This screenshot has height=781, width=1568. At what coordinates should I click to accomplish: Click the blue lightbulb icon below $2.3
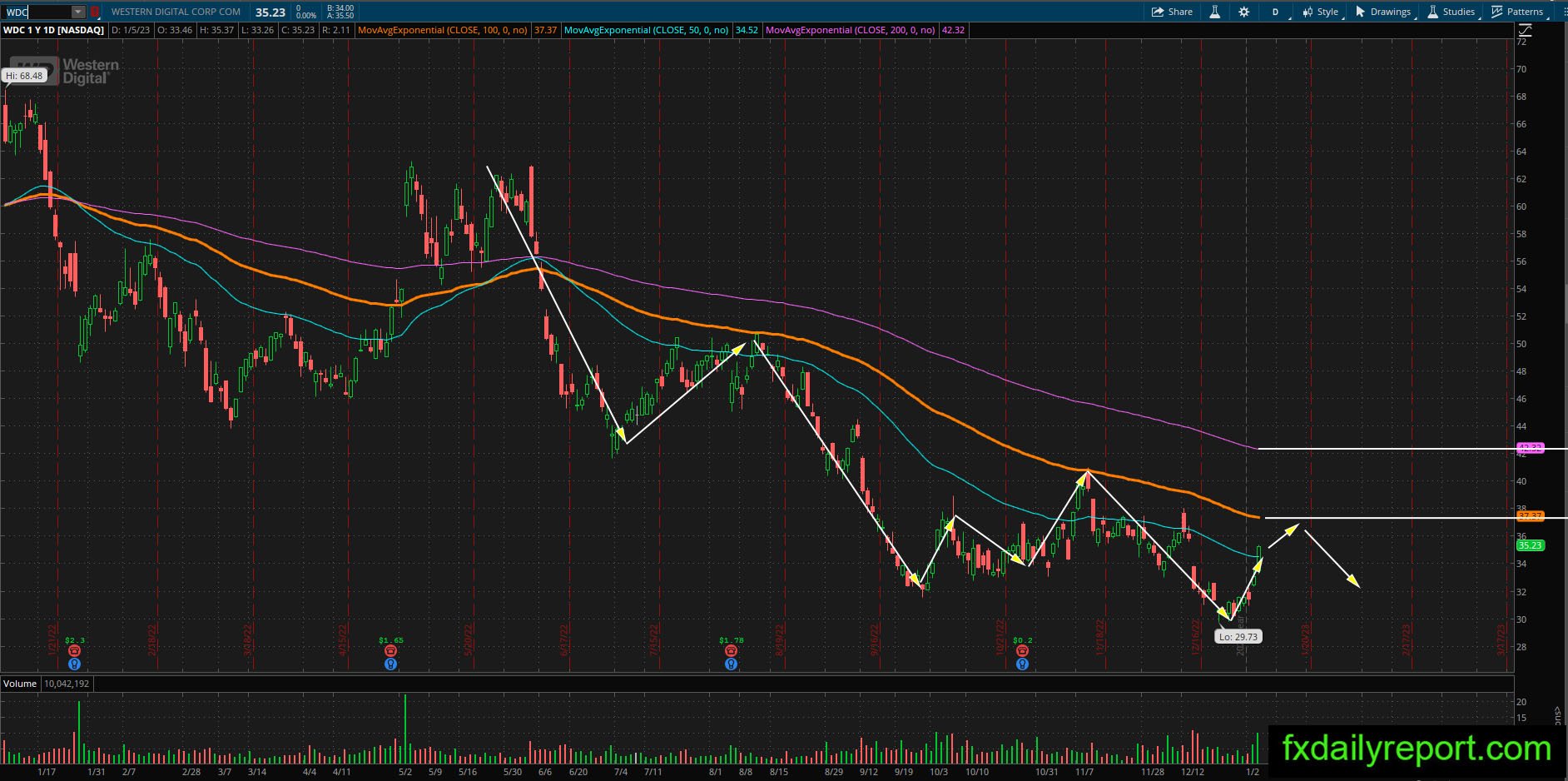[75, 664]
